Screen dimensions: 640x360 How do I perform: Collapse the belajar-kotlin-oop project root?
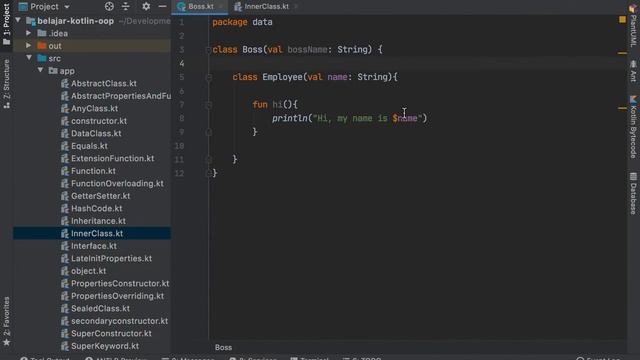pyautogui.click(x=18, y=20)
